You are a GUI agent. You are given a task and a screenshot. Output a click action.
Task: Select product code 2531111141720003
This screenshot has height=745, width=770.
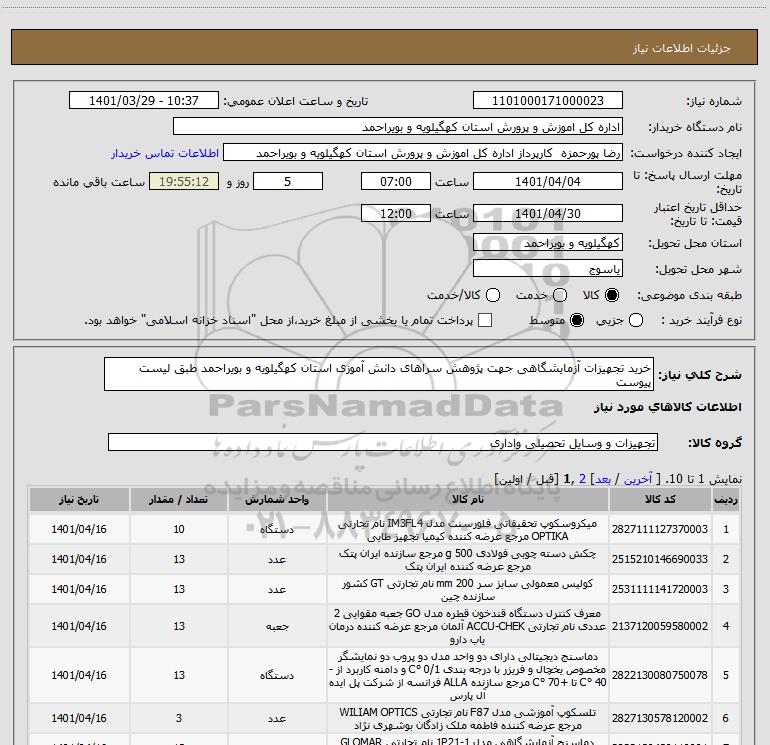coord(660,589)
